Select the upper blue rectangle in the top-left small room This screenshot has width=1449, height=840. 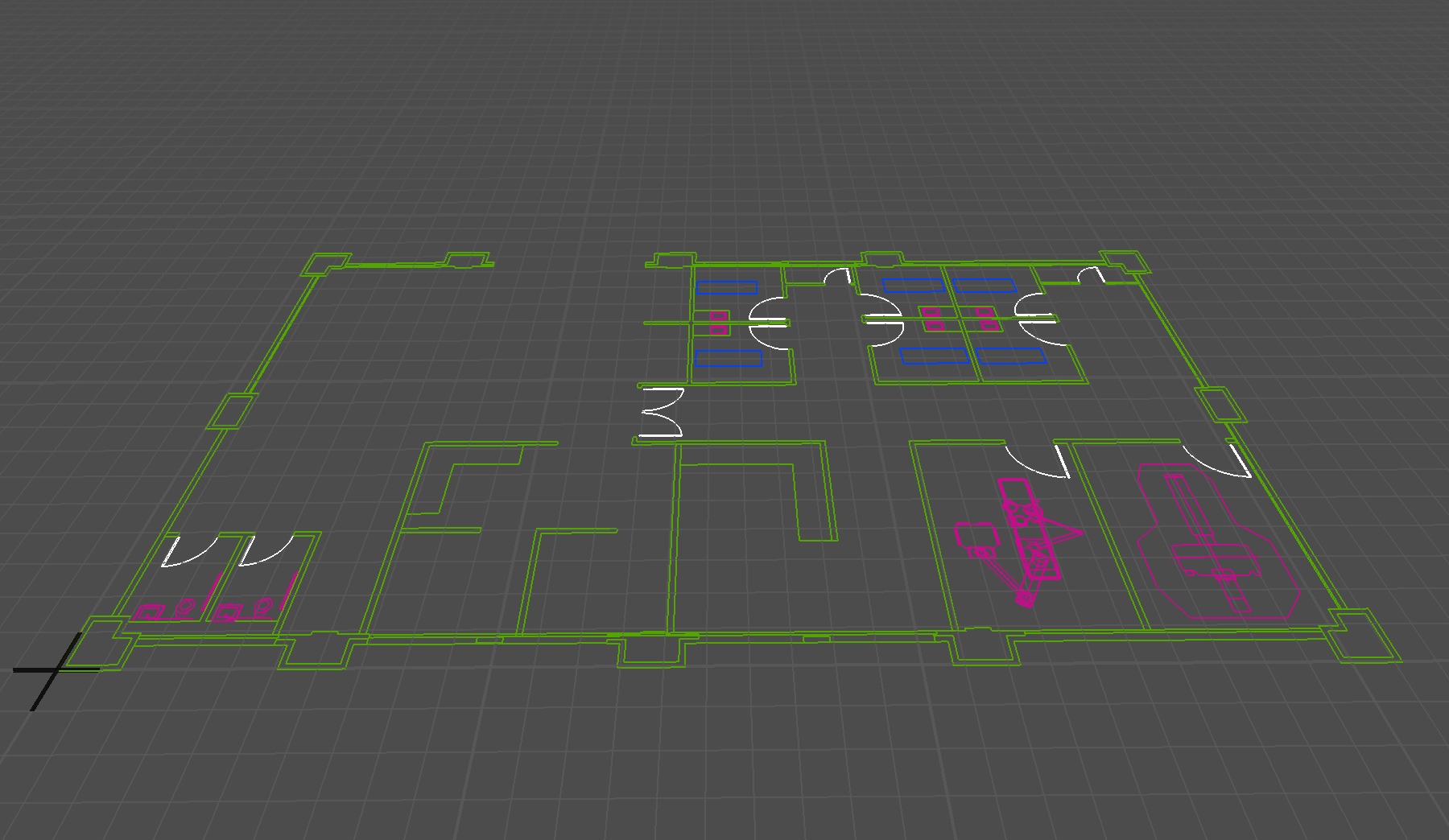[x=727, y=287]
